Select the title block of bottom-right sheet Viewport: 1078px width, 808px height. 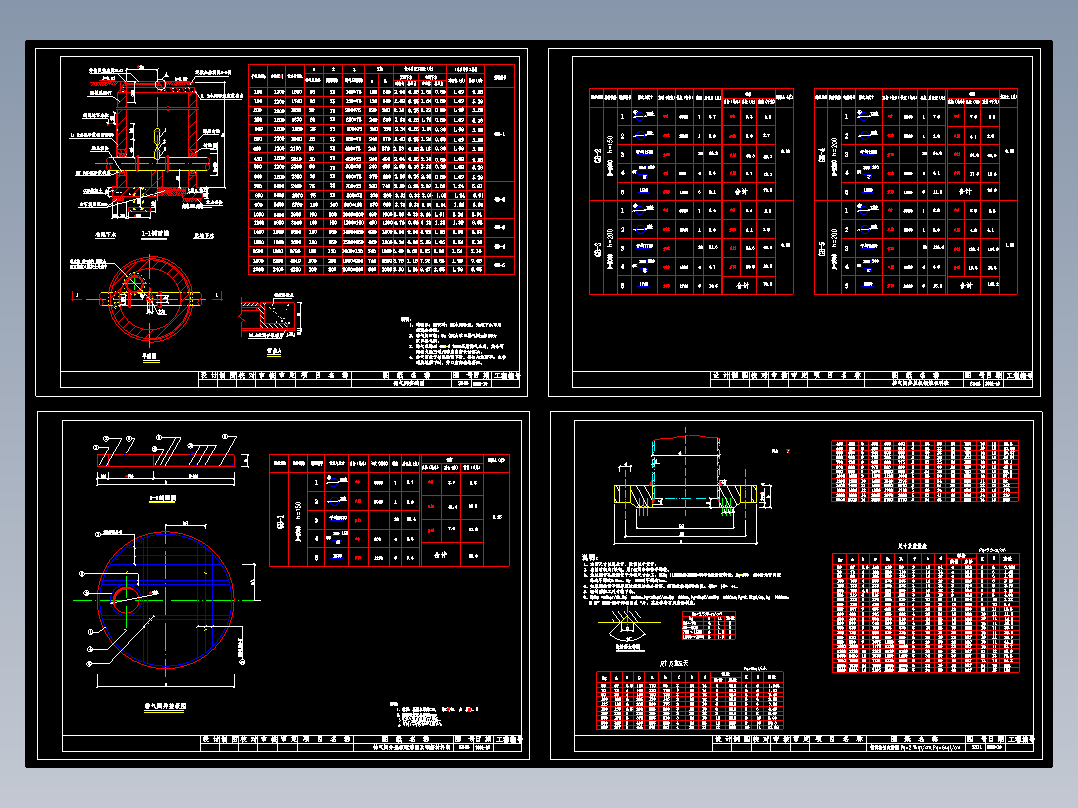tap(804, 743)
